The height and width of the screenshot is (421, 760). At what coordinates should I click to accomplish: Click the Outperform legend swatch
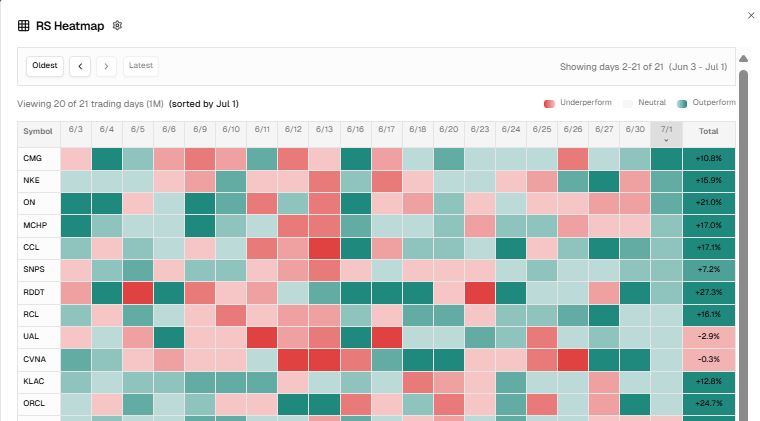point(682,104)
